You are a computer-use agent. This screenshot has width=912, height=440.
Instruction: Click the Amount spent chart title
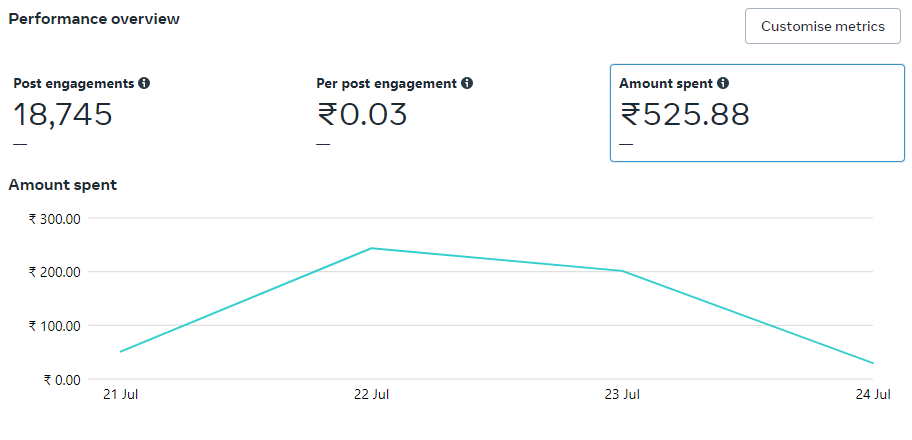click(x=62, y=185)
